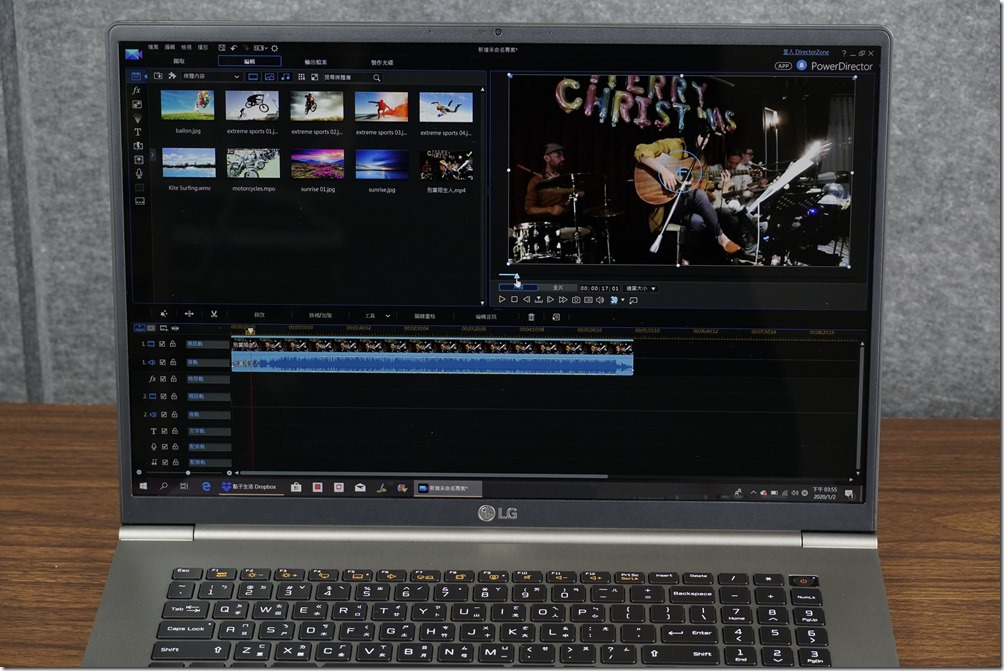Switch to the Capture tab

pos(179,61)
